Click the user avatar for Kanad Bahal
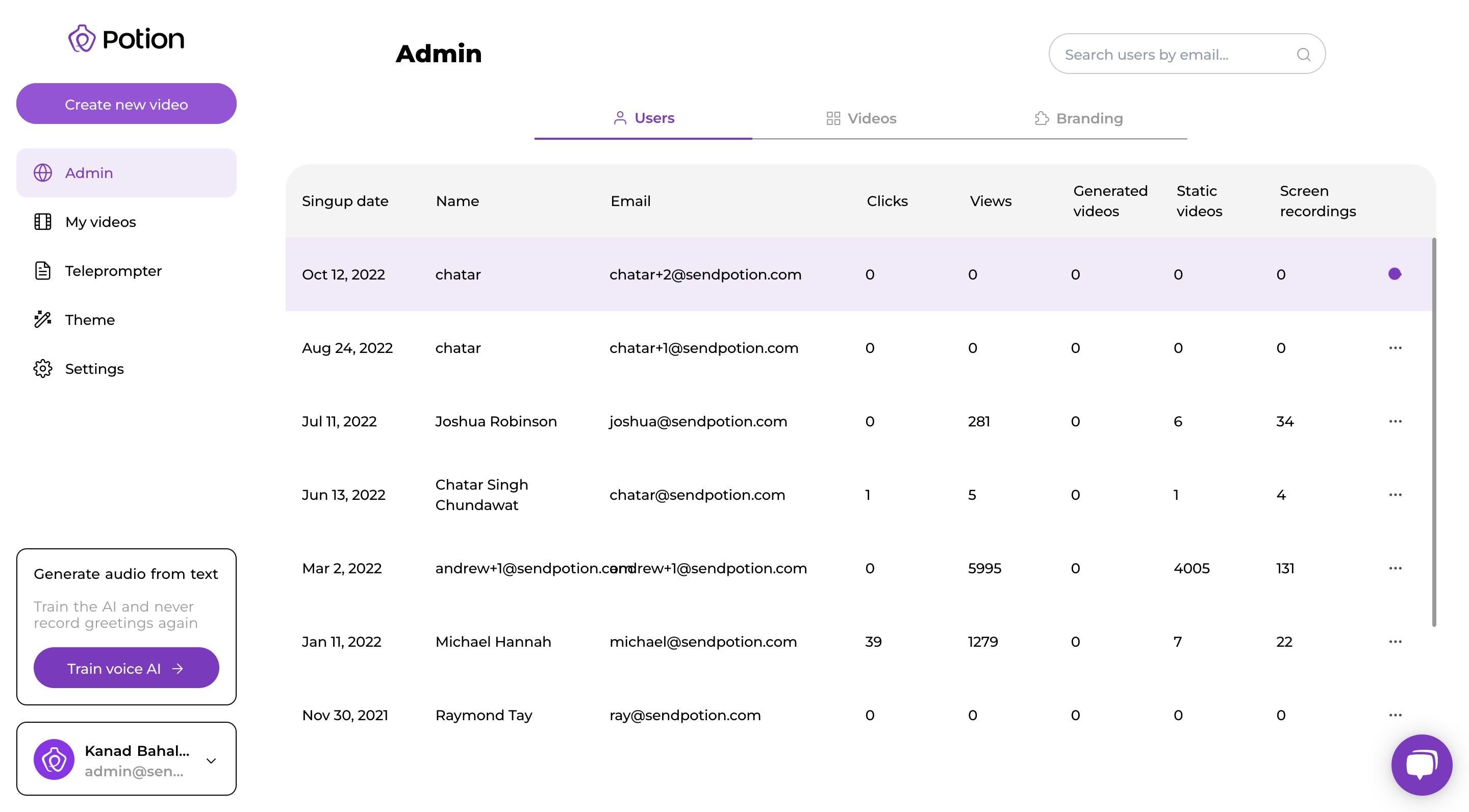Screen dimensions: 1469x812 54,759
